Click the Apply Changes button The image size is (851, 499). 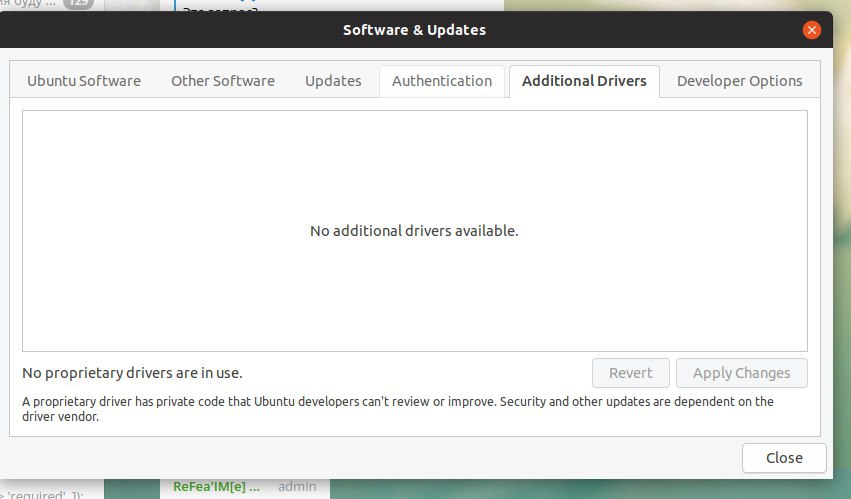pyautogui.click(x=742, y=373)
